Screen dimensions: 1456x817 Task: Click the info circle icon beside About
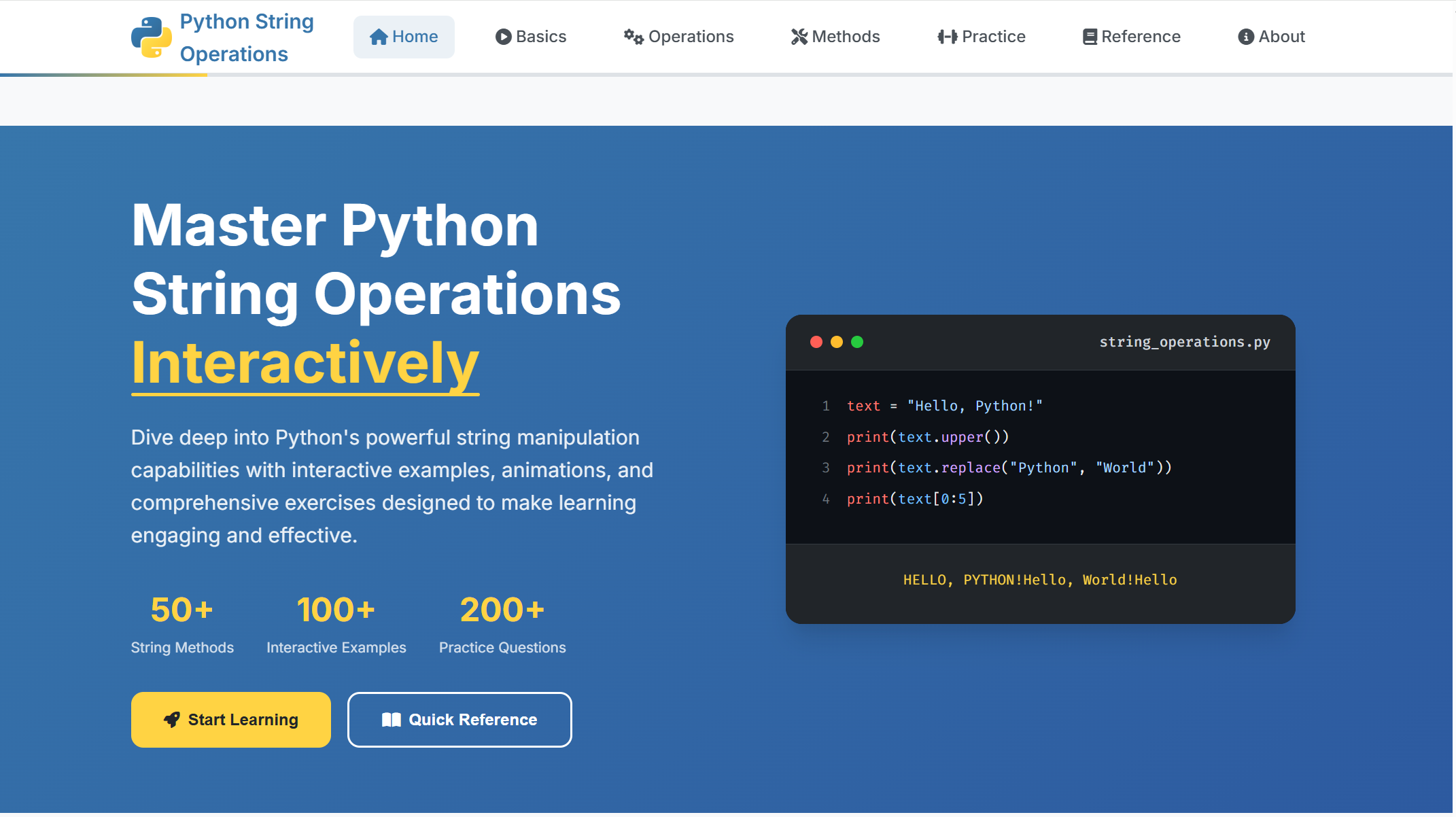click(1245, 37)
